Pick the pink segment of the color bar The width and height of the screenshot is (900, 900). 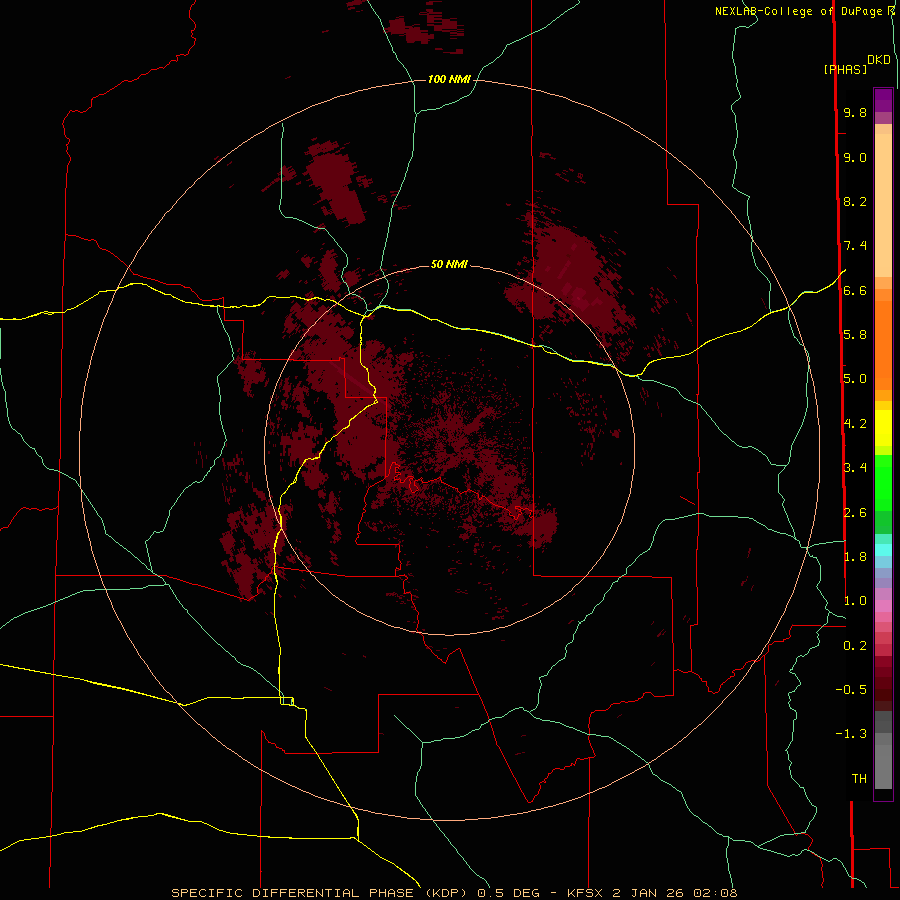(x=883, y=606)
